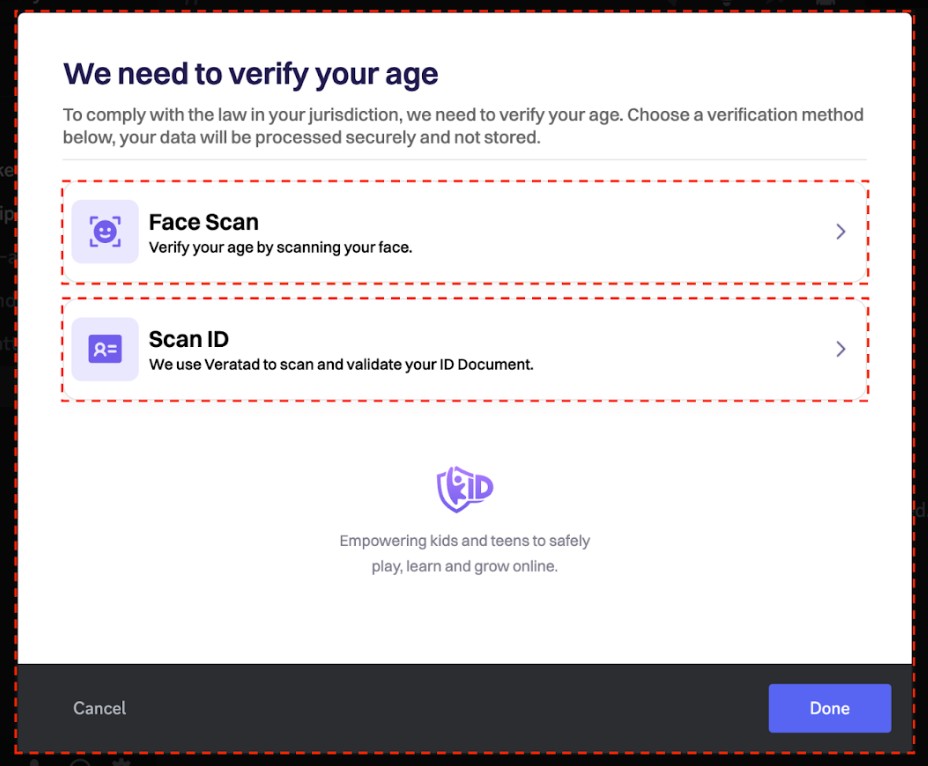928x766 pixels.
Task: Click the text play, learn and grow online
Action: [464, 565]
